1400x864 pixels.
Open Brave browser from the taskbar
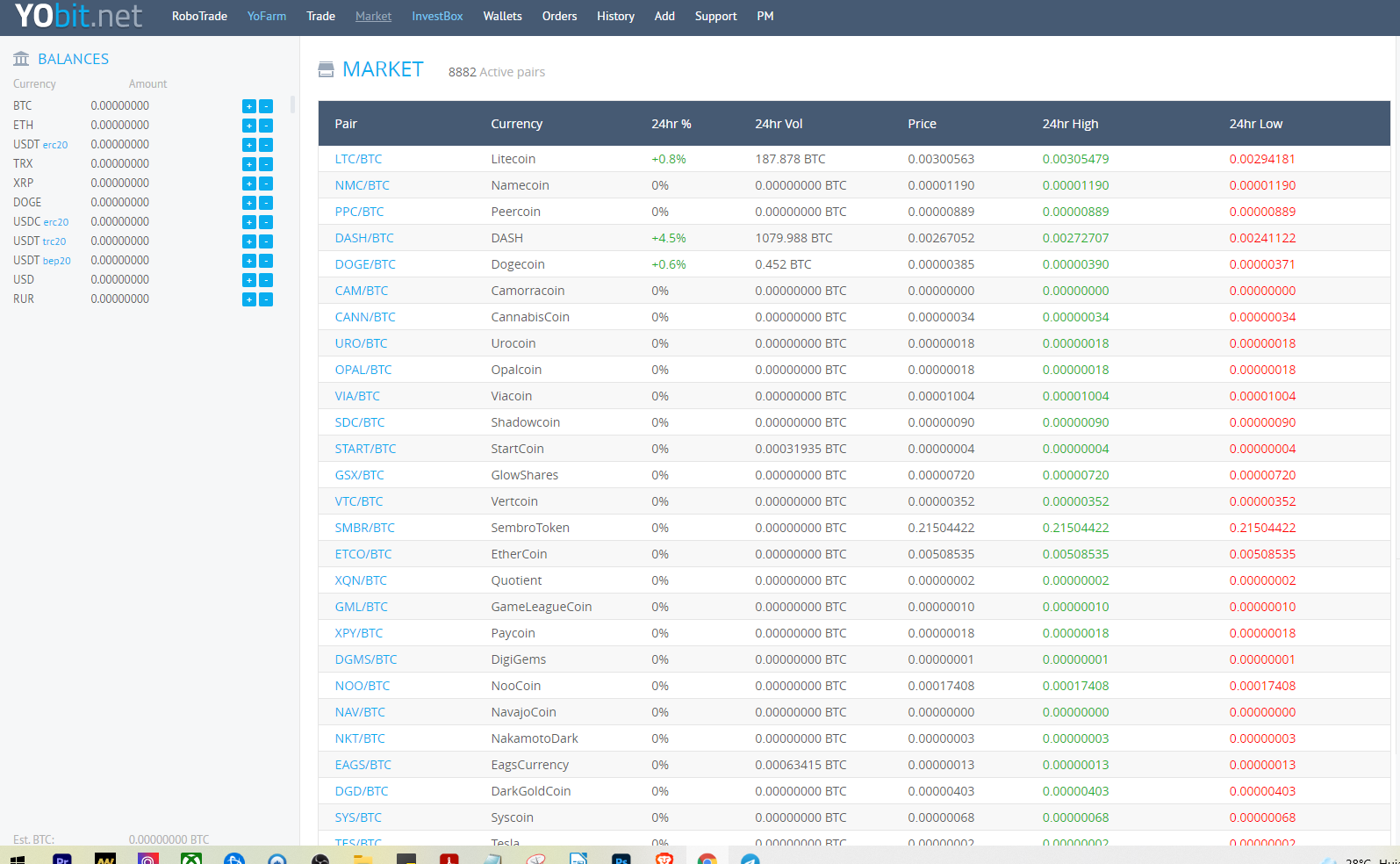point(664,860)
